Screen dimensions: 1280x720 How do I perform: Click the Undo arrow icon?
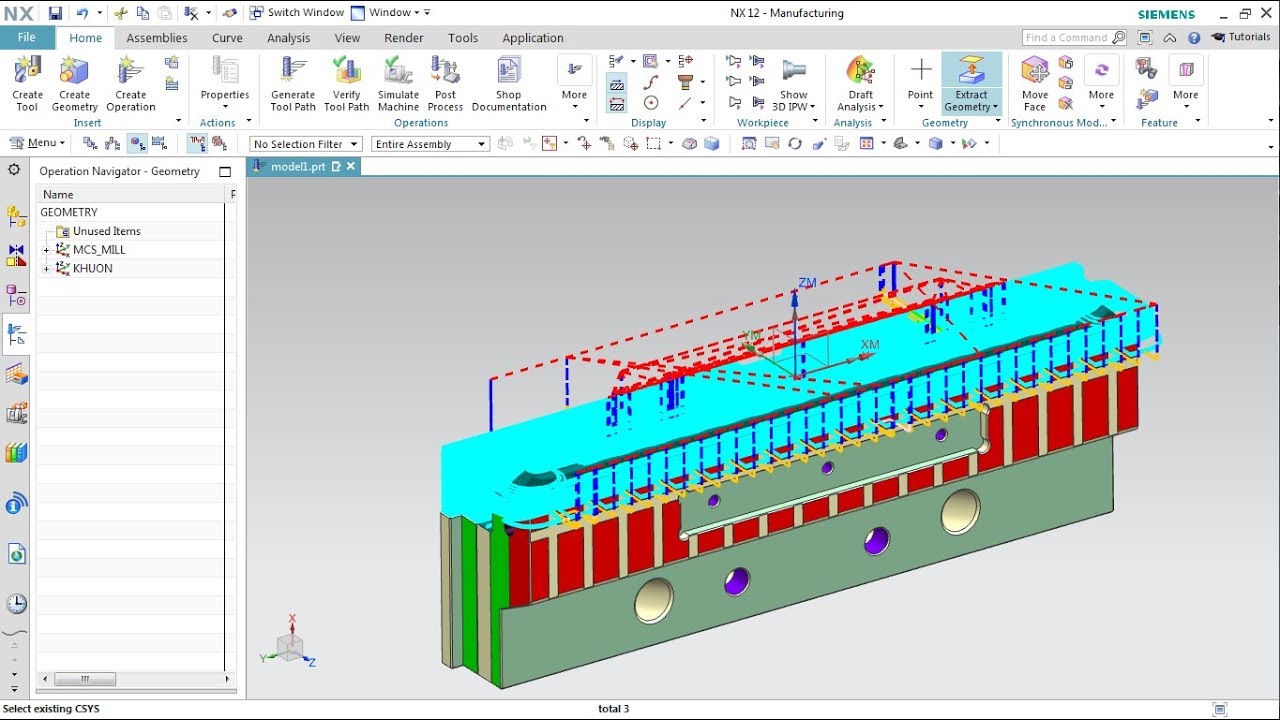point(82,13)
